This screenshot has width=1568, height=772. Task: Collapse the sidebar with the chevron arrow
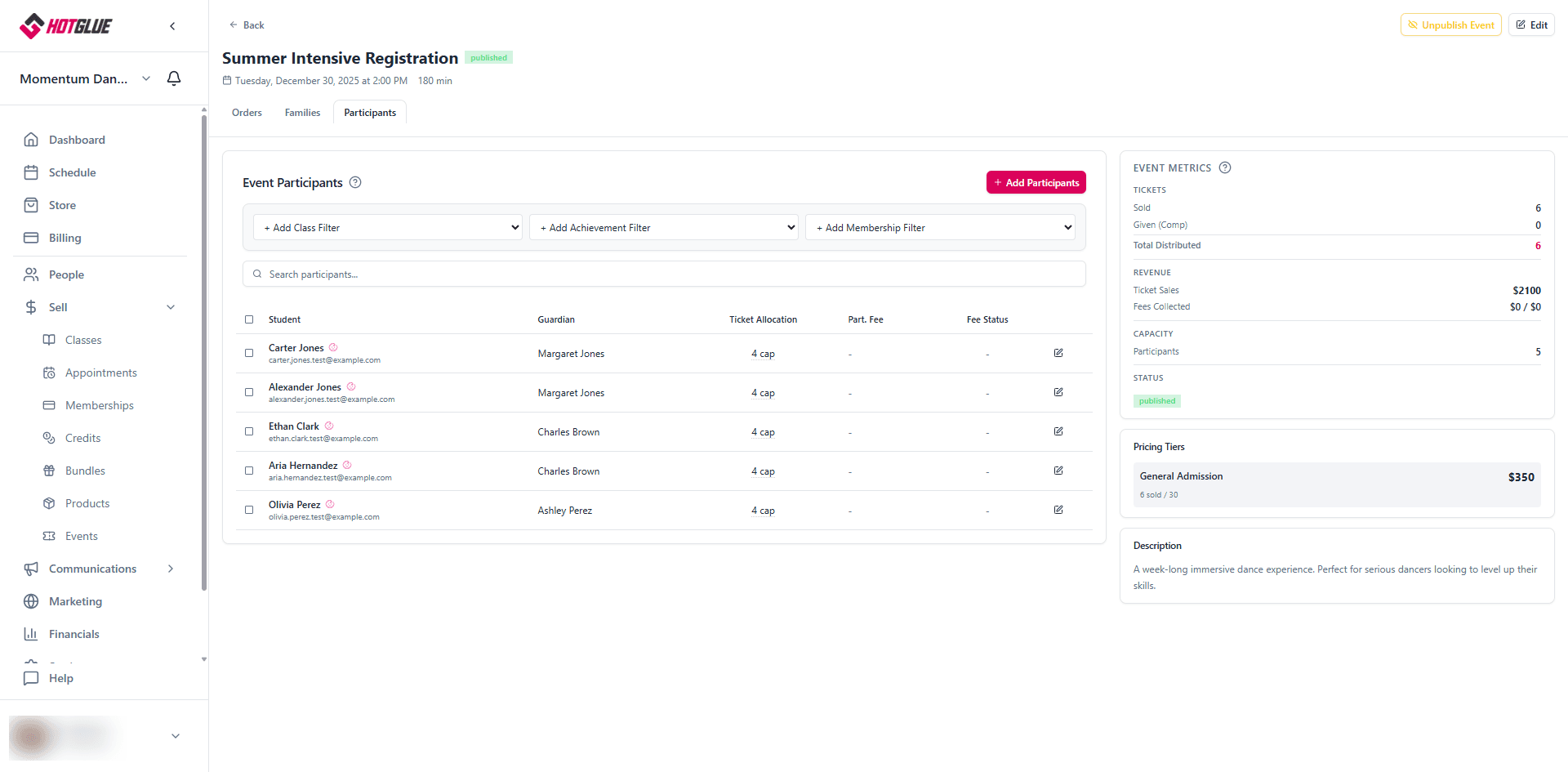coord(172,26)
